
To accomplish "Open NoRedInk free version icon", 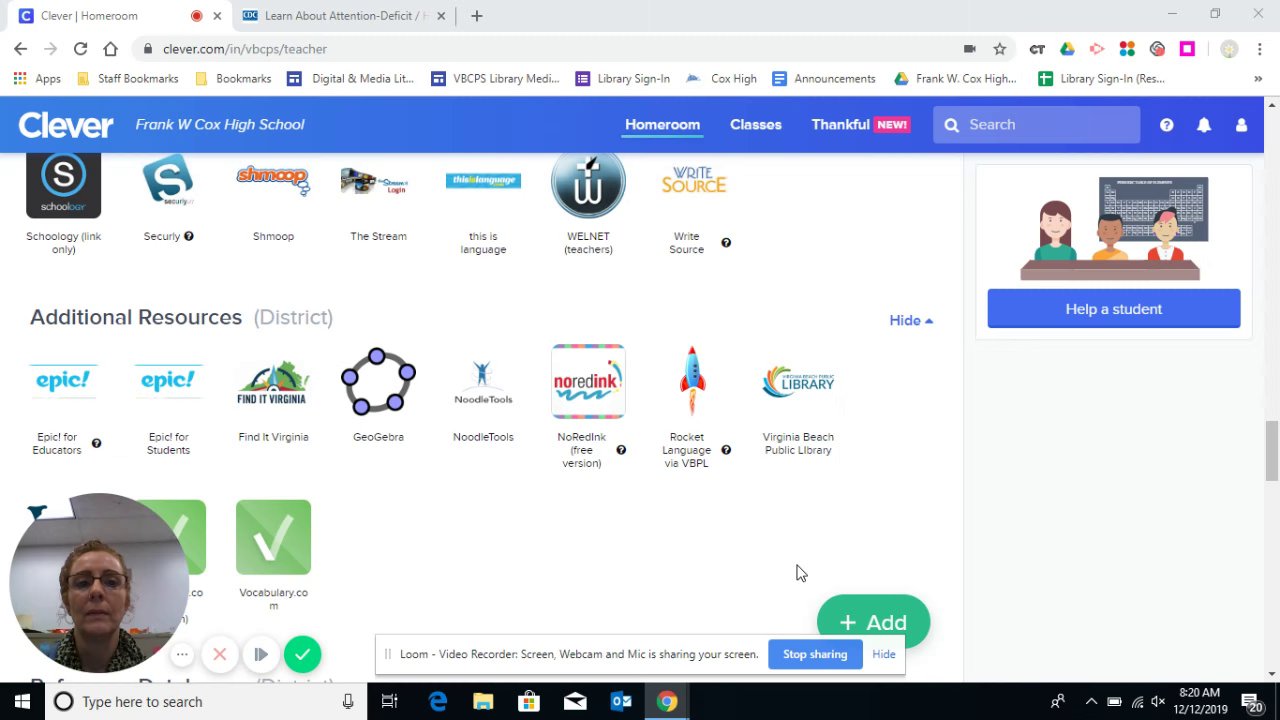I will click(x=588, y=381).
